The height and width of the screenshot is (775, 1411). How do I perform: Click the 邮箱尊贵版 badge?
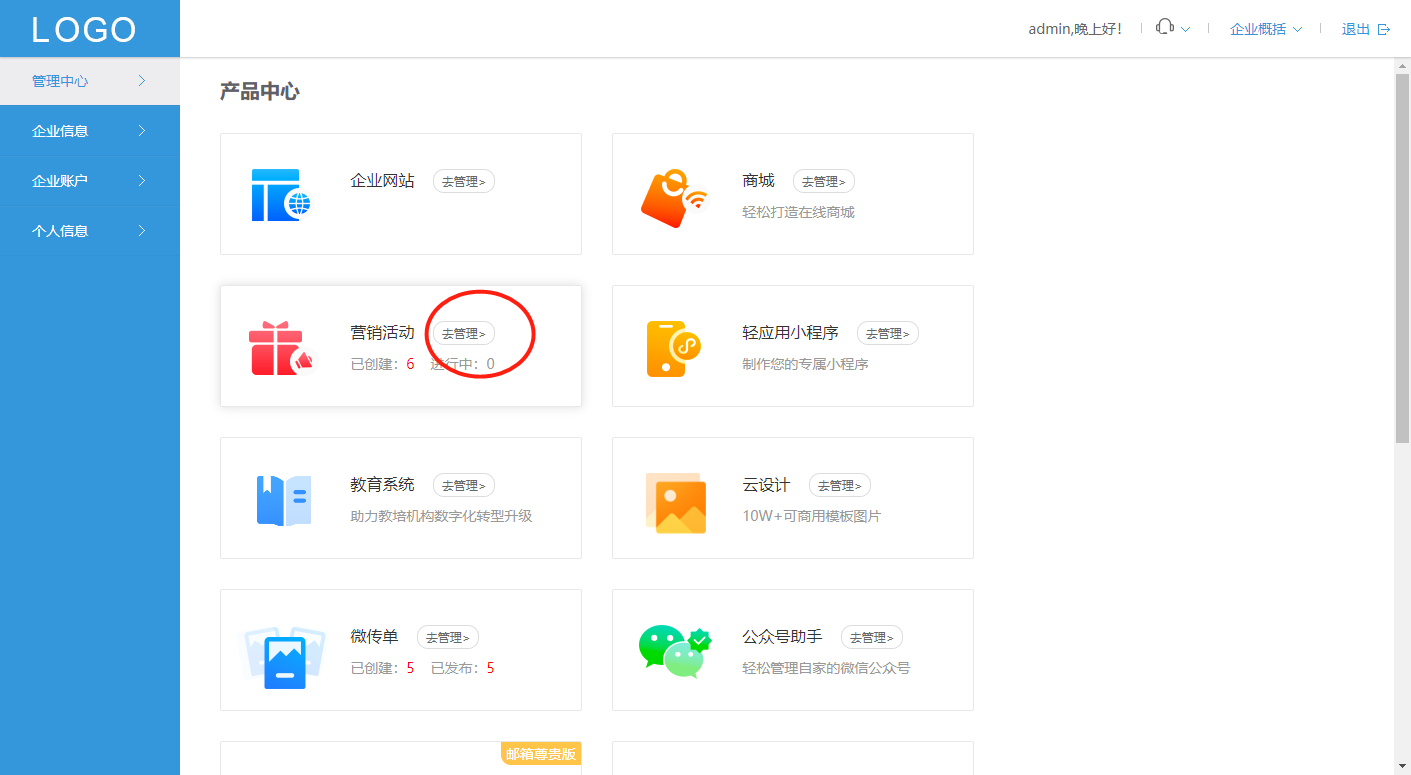click(541, 754)
